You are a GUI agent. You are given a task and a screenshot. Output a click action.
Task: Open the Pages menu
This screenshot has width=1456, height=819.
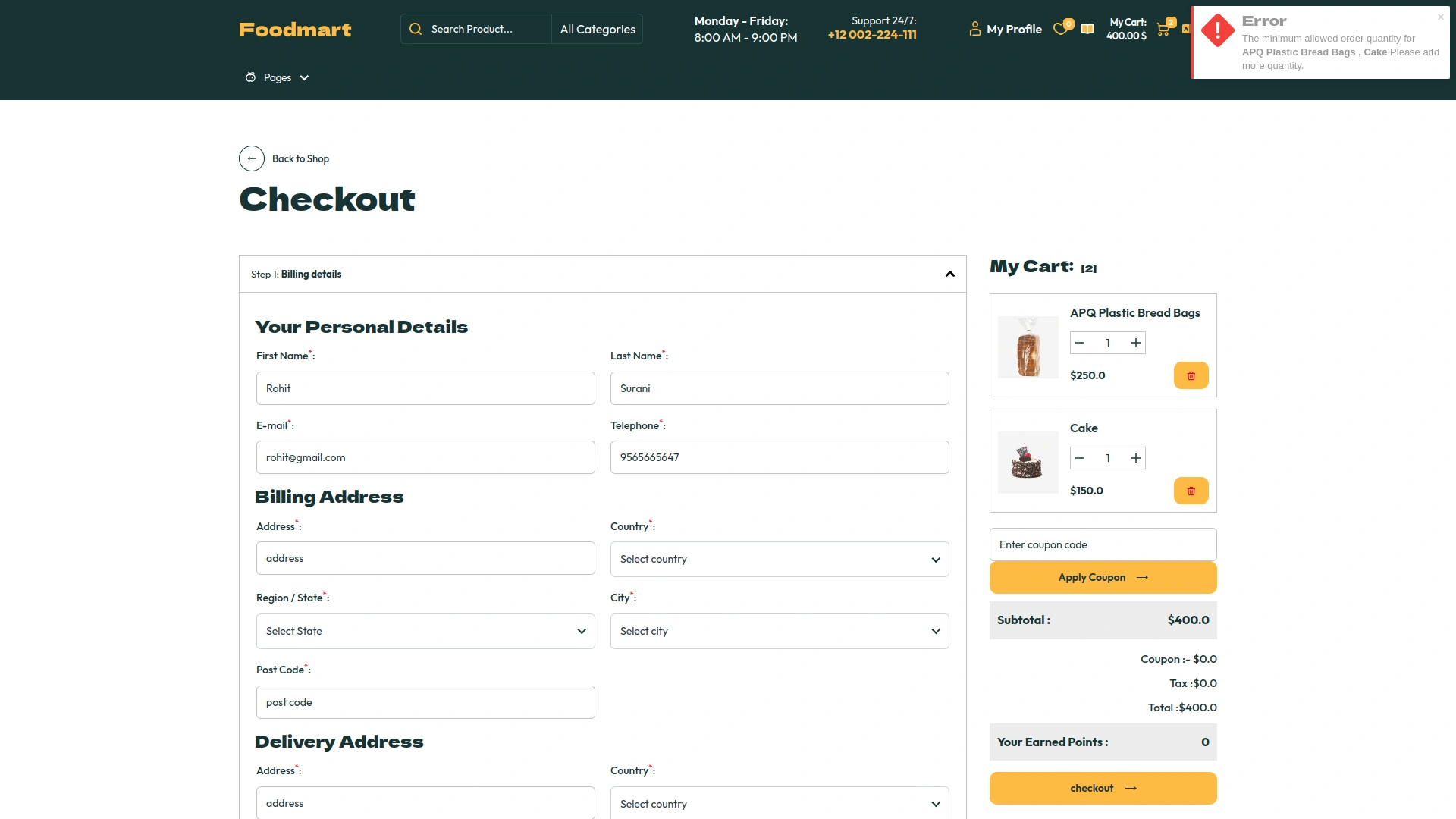pyautogui.click(x=278, y=77)
